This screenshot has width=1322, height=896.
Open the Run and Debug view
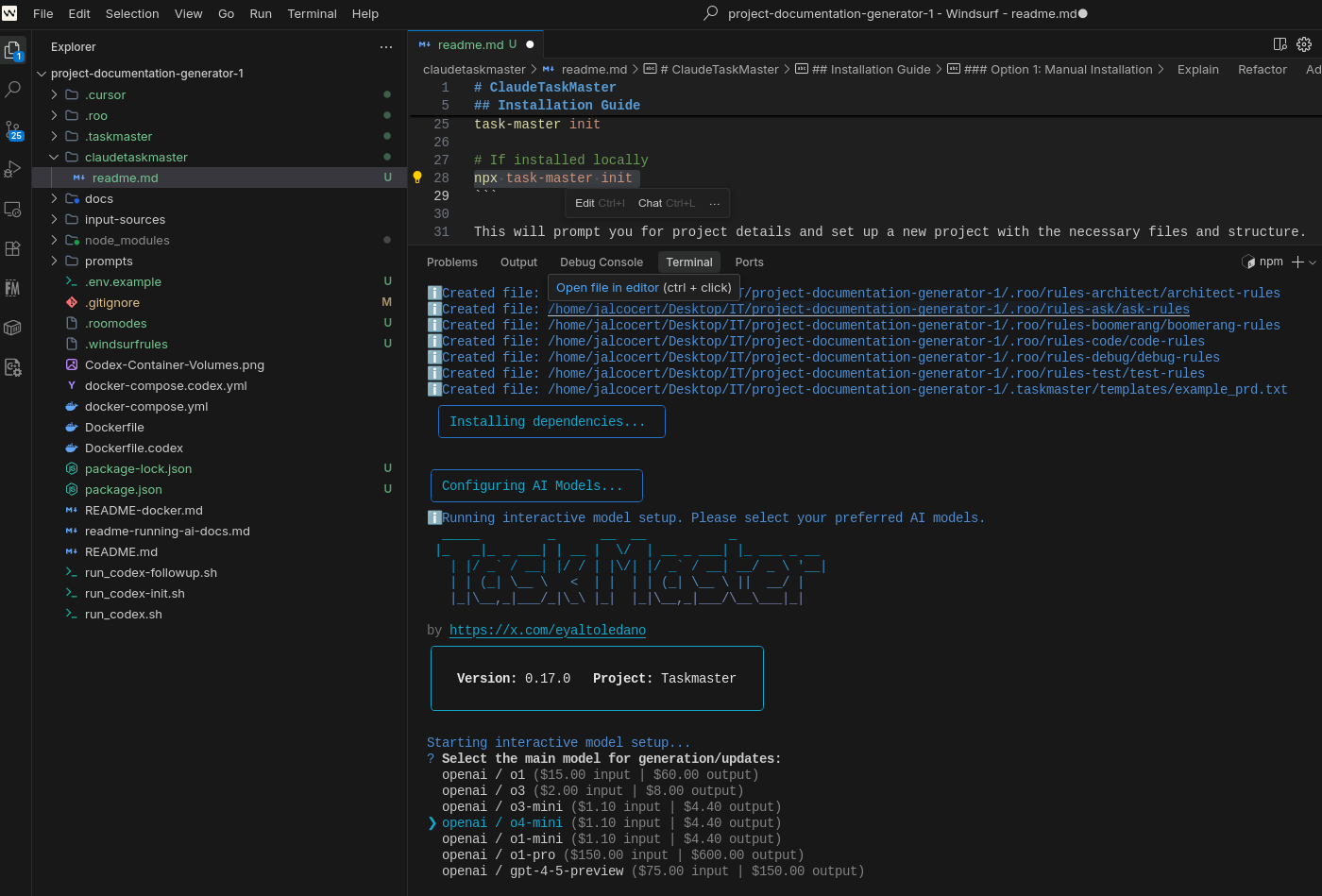[x=13, y=169]
